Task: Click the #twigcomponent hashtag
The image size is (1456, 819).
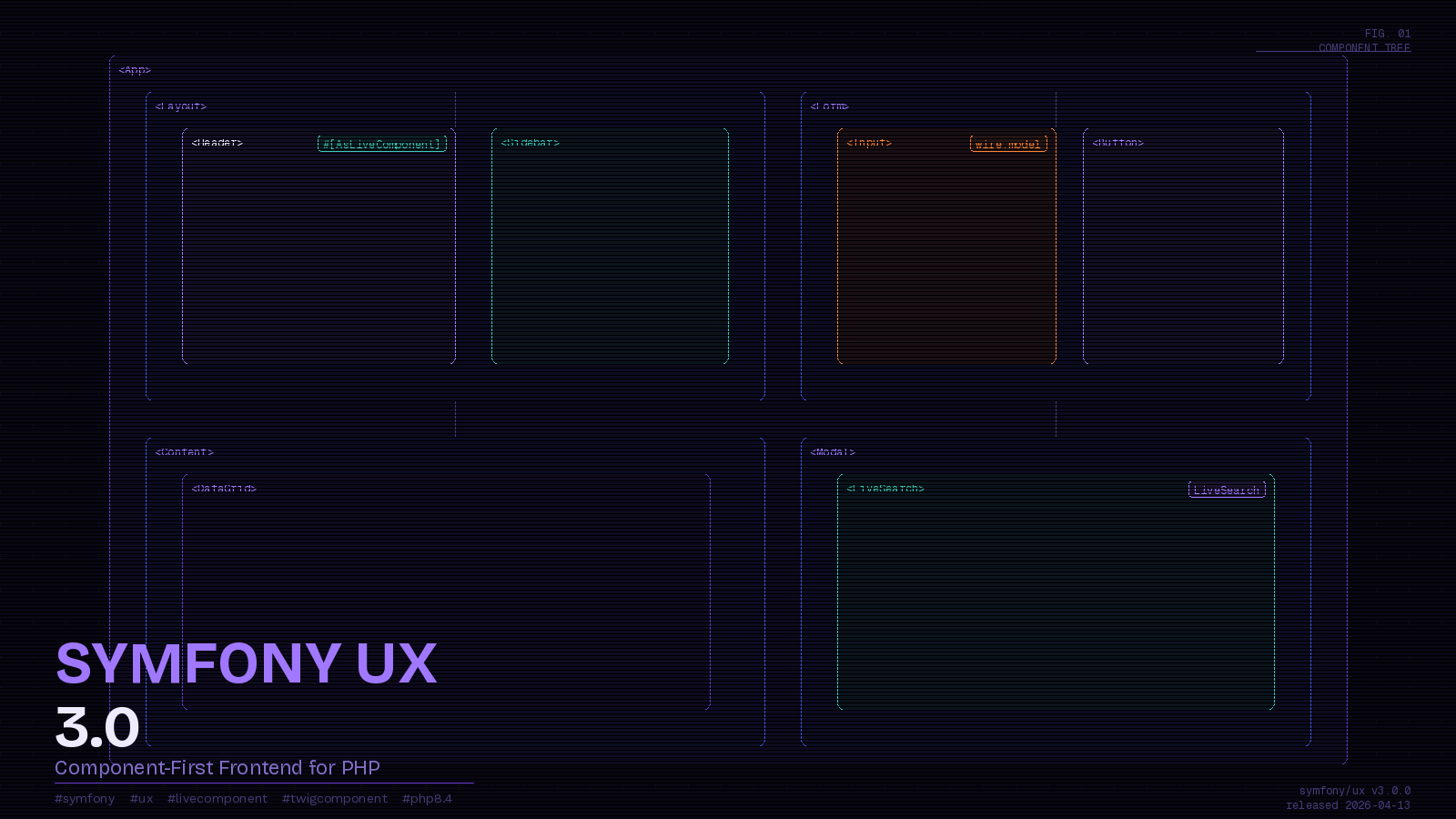Action: [335, 799]
